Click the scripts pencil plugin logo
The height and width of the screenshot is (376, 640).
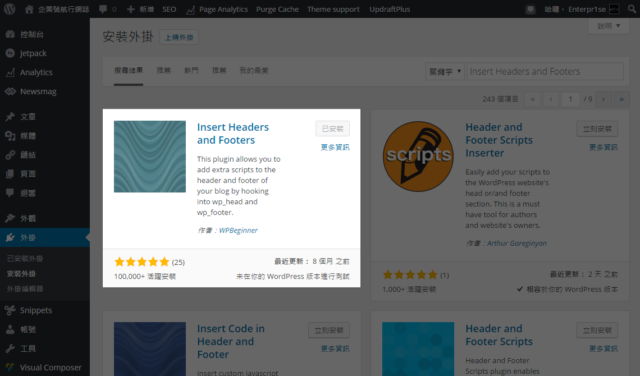418,156
